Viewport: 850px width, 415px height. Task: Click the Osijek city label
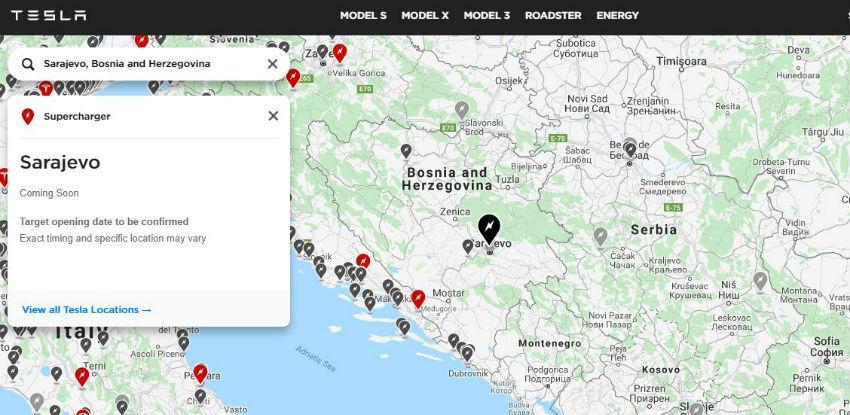click(x=509, y=81)
